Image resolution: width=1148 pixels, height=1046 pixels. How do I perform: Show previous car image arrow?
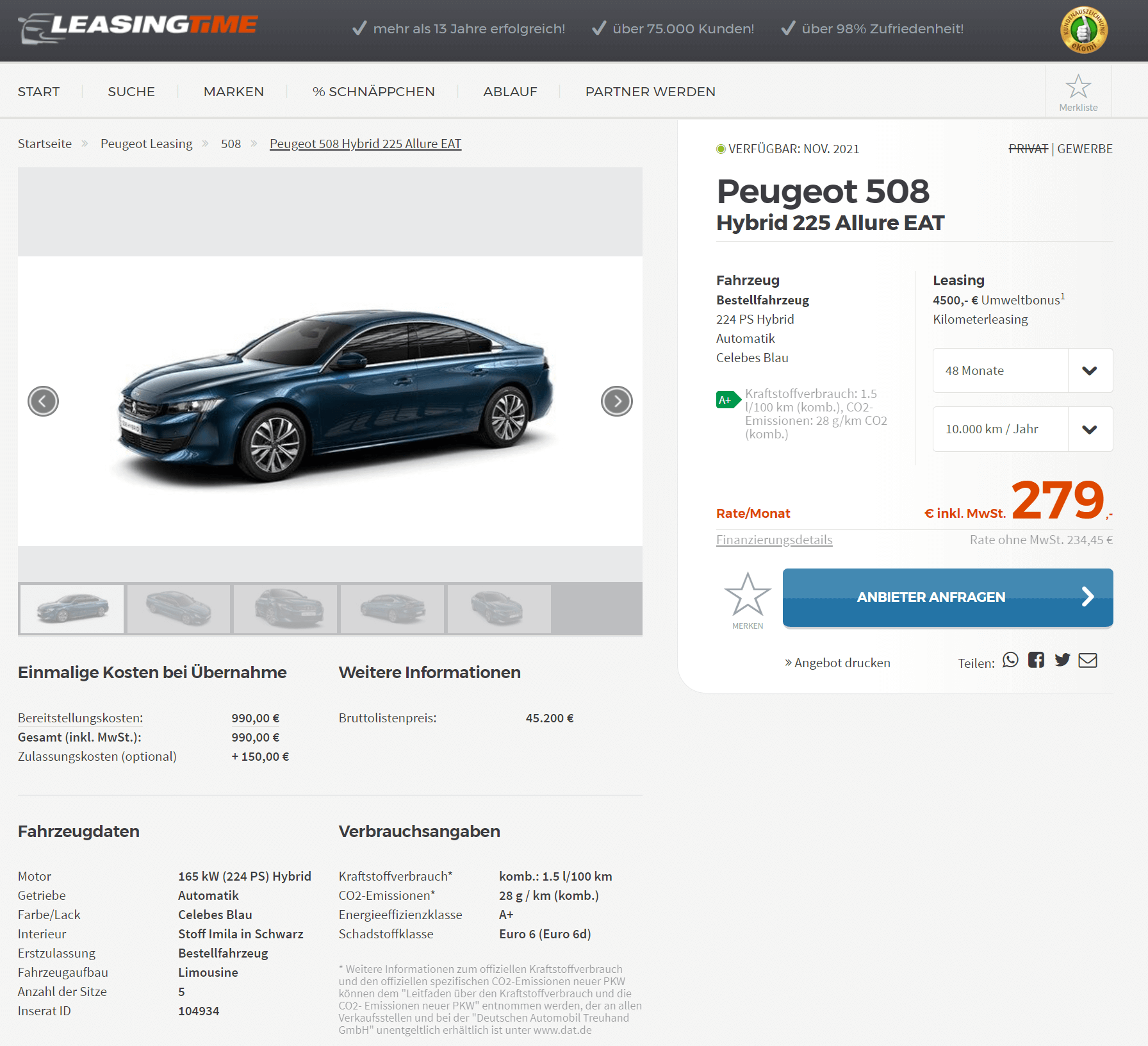coord(43,401)
